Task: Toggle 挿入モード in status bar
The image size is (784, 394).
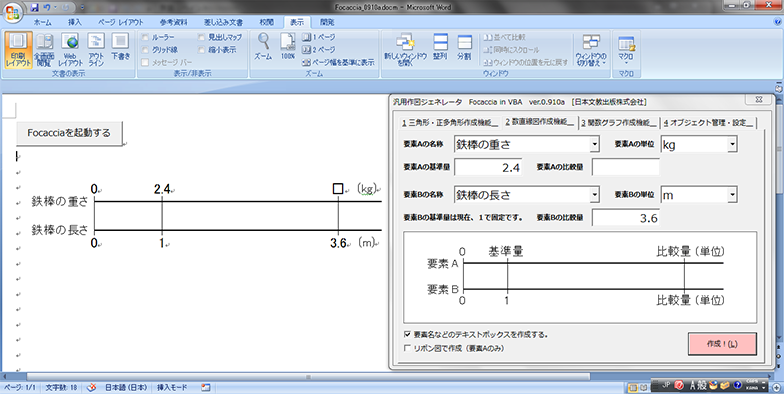Action: [172, 388]
